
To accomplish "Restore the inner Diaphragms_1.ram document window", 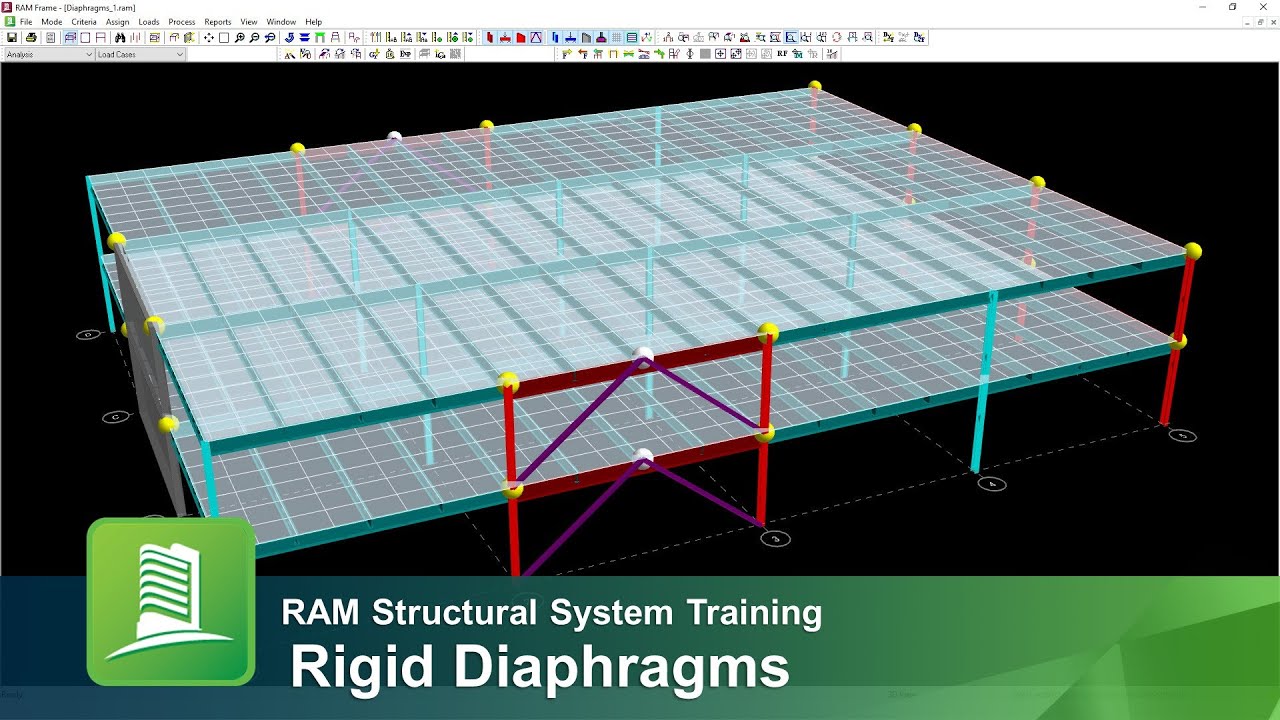I will click(x=1259, y=22).
